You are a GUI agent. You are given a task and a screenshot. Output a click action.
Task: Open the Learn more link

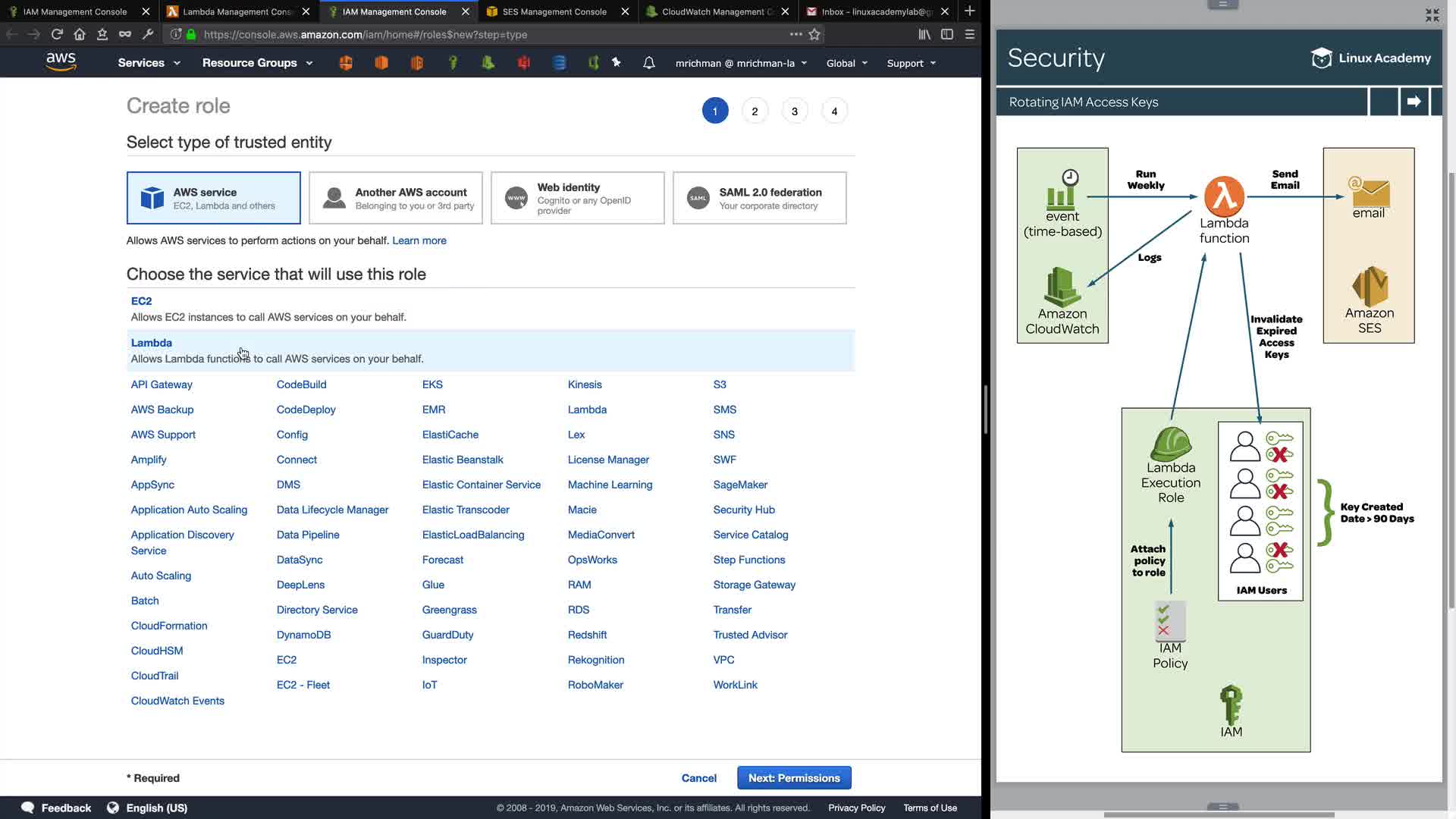pyautogui.click(x=419, y=240)
